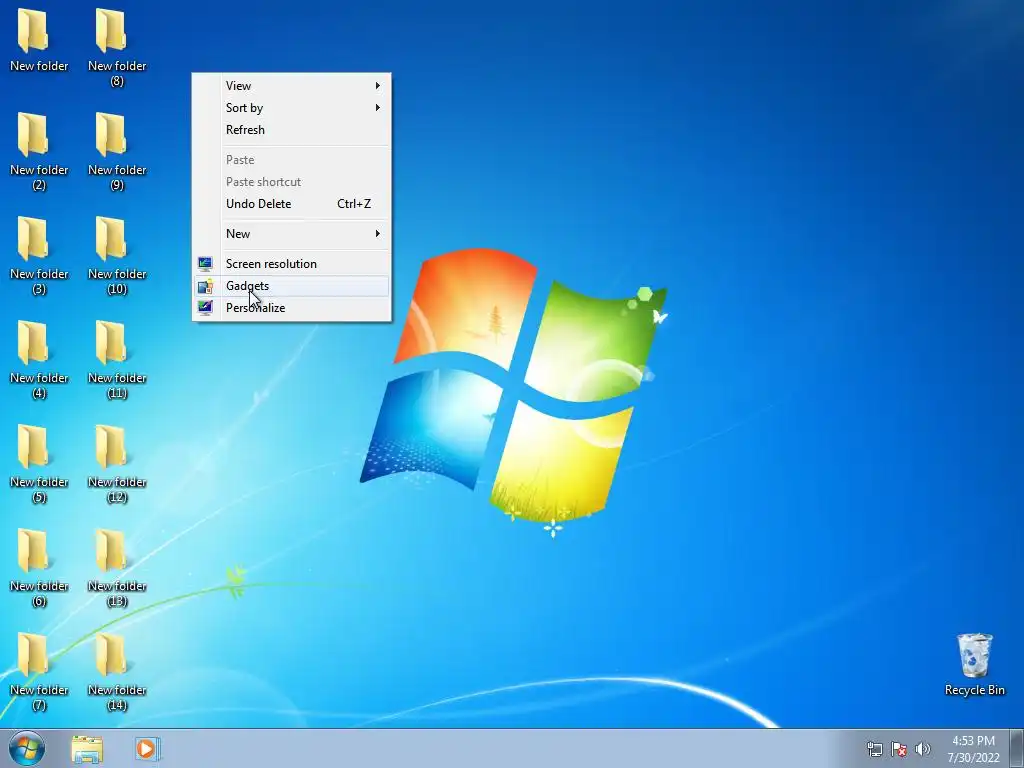Select the New folder (12) icon
This screenshot has width=1024, height=768.
(x=117, y=463)
